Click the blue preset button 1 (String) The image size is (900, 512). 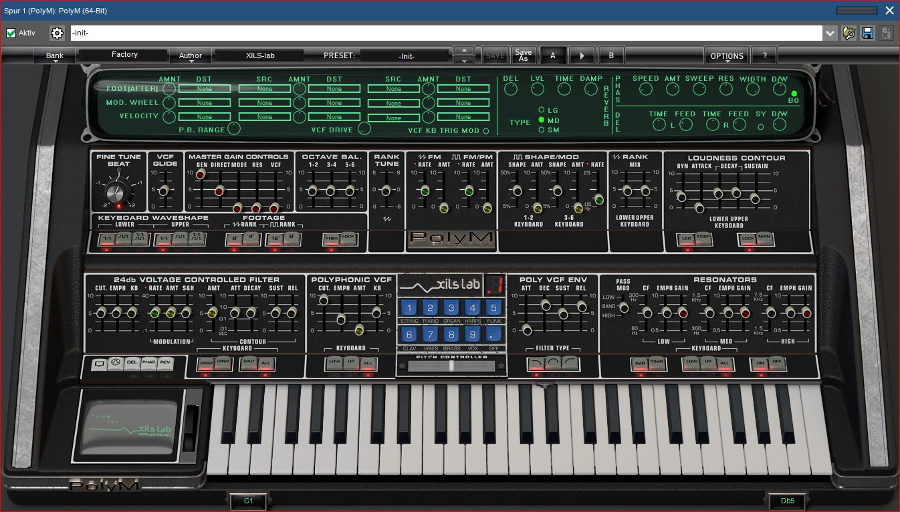coord(409,308)
